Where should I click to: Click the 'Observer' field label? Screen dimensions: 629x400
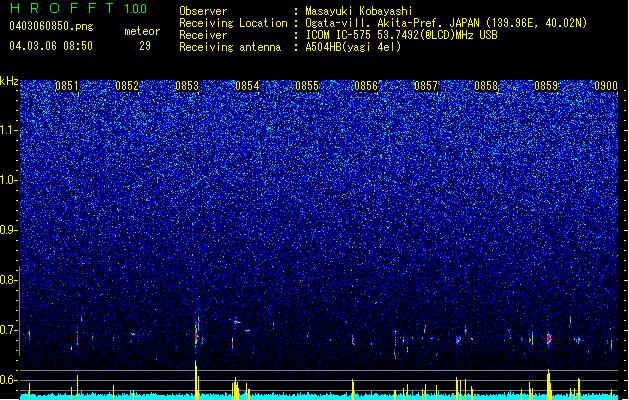203,11
